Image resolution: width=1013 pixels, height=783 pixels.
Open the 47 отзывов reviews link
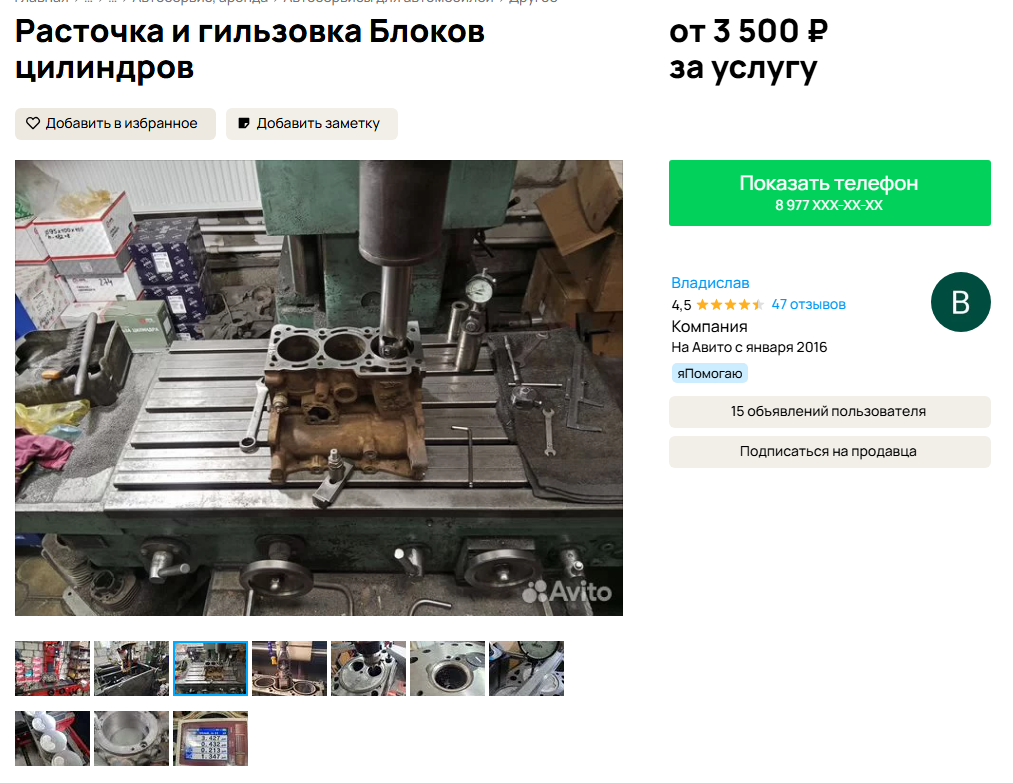pyautogui.click(x=808, y=304)
